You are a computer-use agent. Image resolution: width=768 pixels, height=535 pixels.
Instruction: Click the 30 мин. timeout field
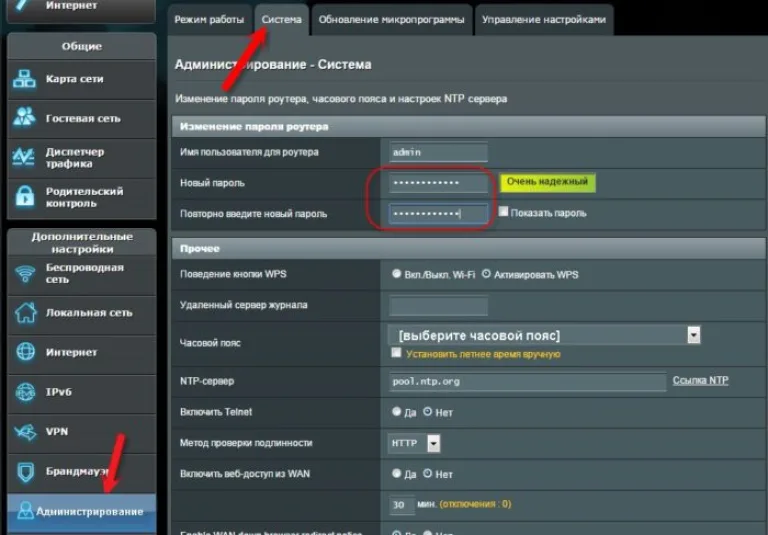[401, 504]
